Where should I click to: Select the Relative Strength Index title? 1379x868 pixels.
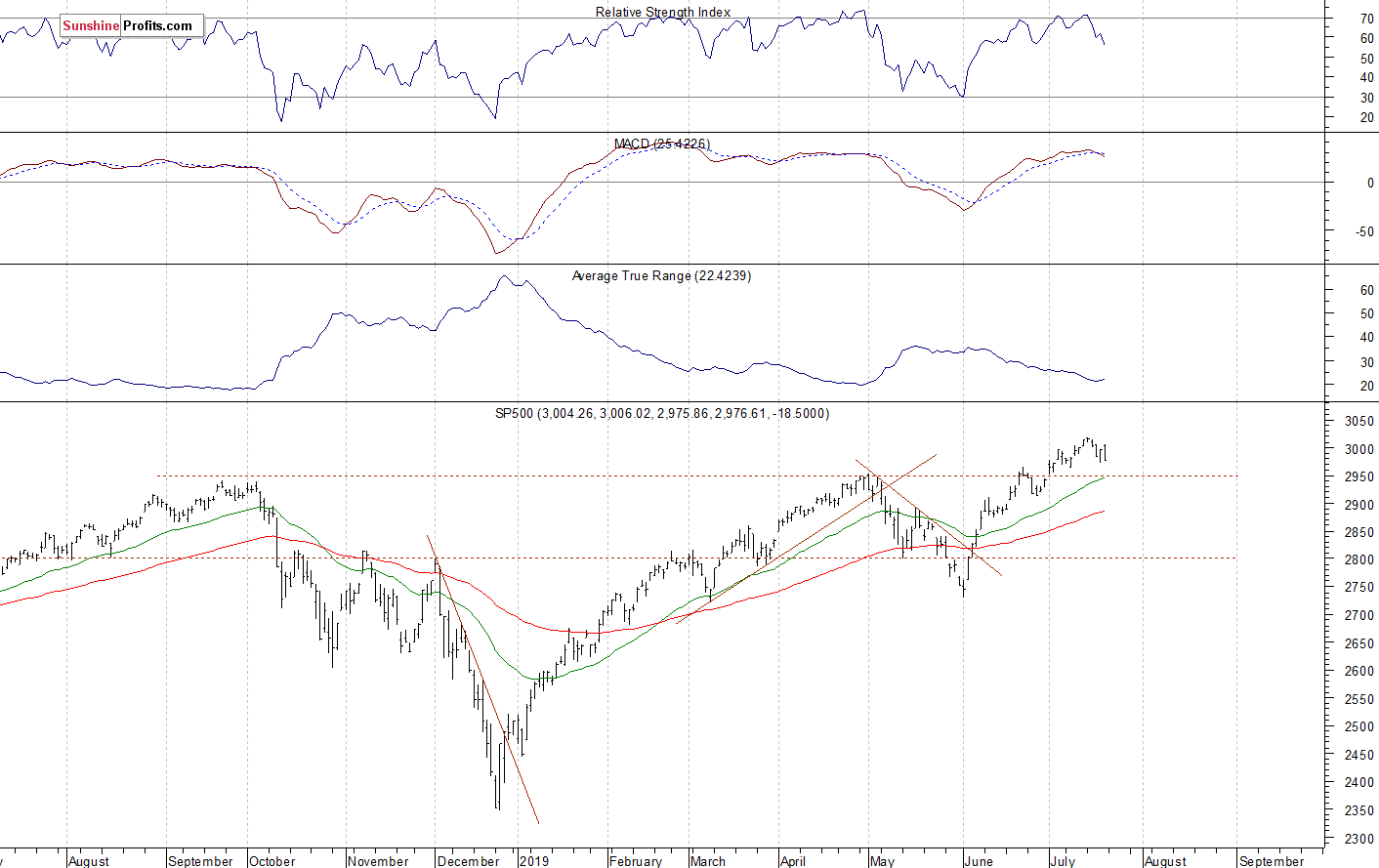[x=663, y=13]
